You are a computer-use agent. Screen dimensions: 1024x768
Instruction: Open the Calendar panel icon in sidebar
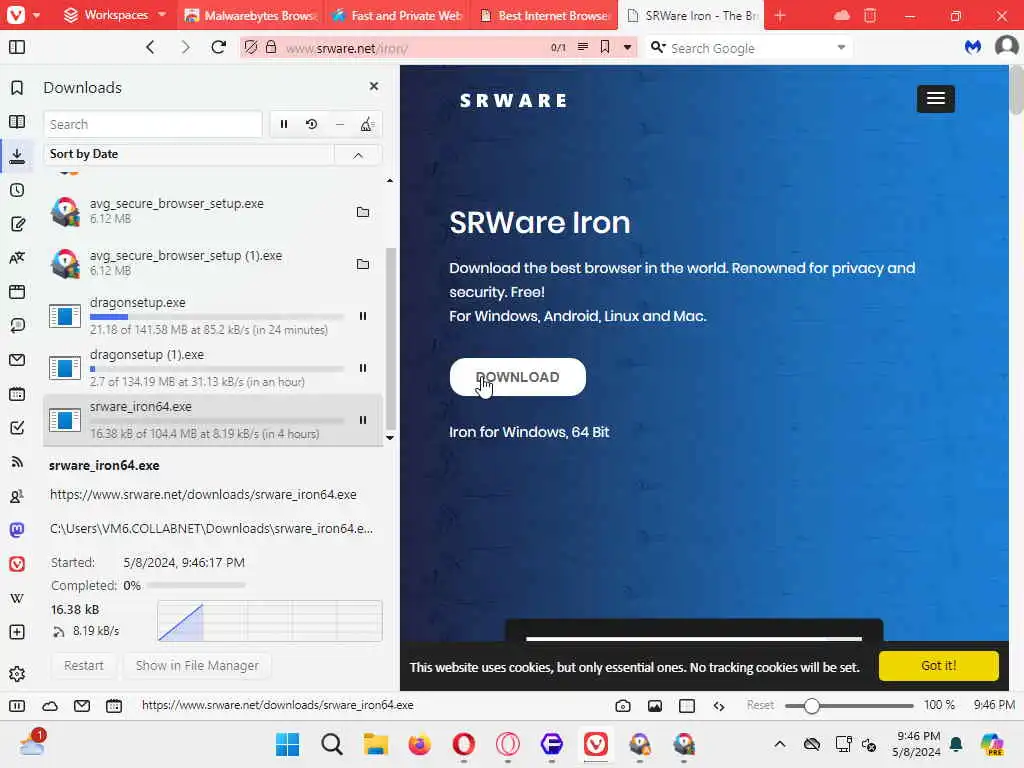(18, 394)
